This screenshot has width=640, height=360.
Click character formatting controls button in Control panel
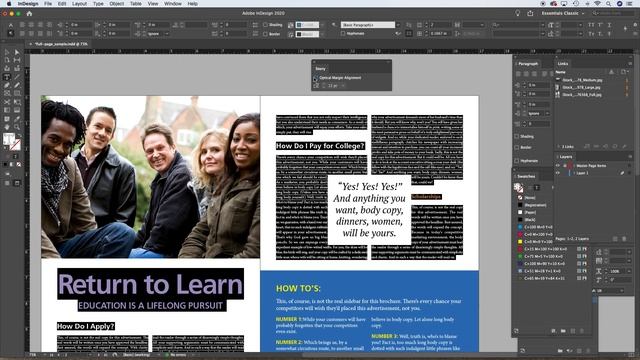click(x=11, y=25)
